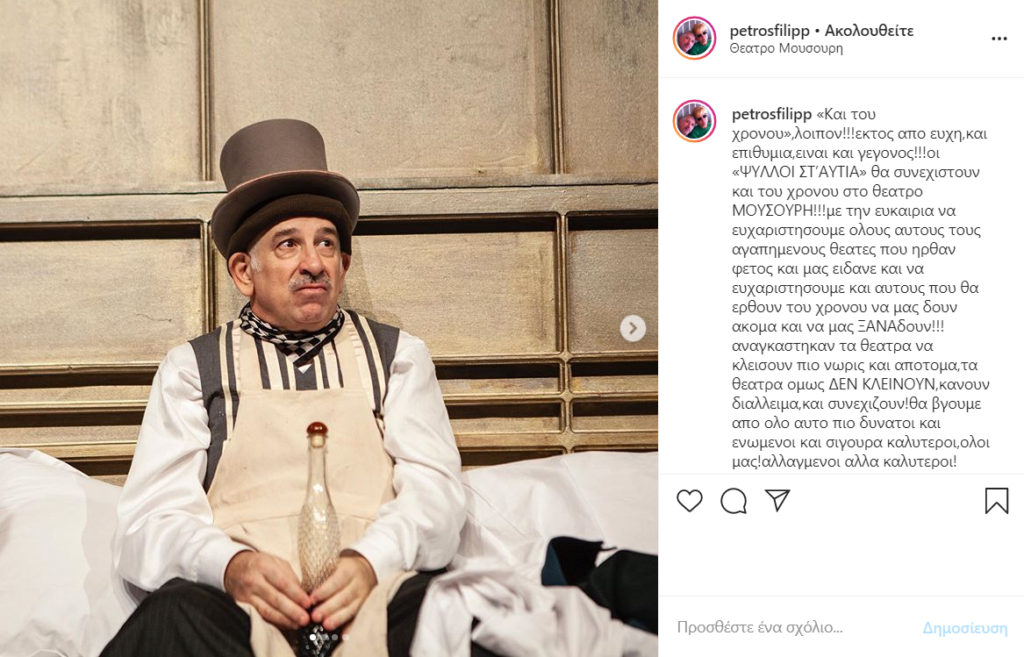Image resolution: width=1024 pixels, height=657 pixels.
Task: Like the post with the heart icon
Action: pyautogui.click(x=690, y=501)
